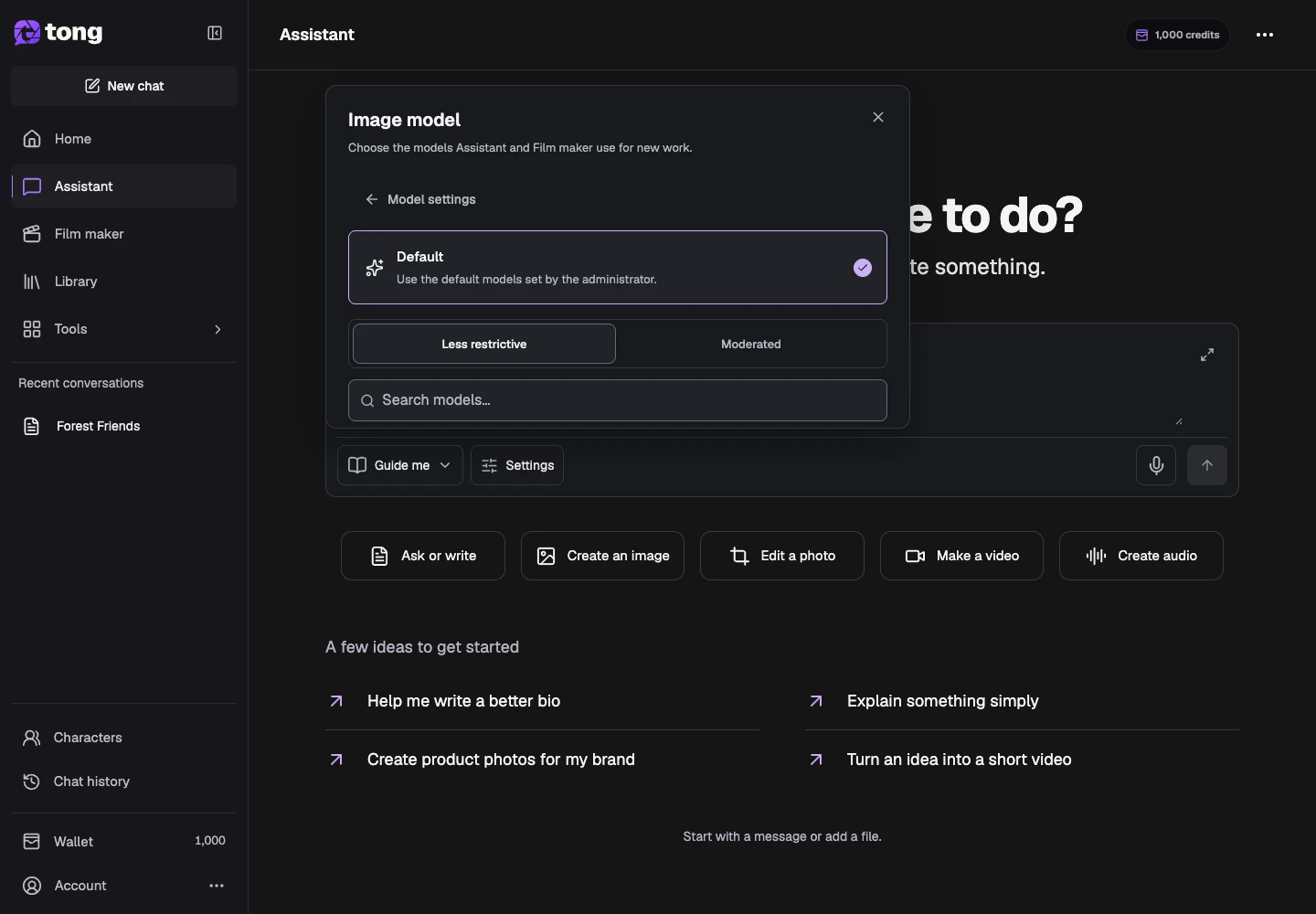Screen dimensions: 1316x914
Task: Choose Edit a photo
Action: [x=782, y=556]
